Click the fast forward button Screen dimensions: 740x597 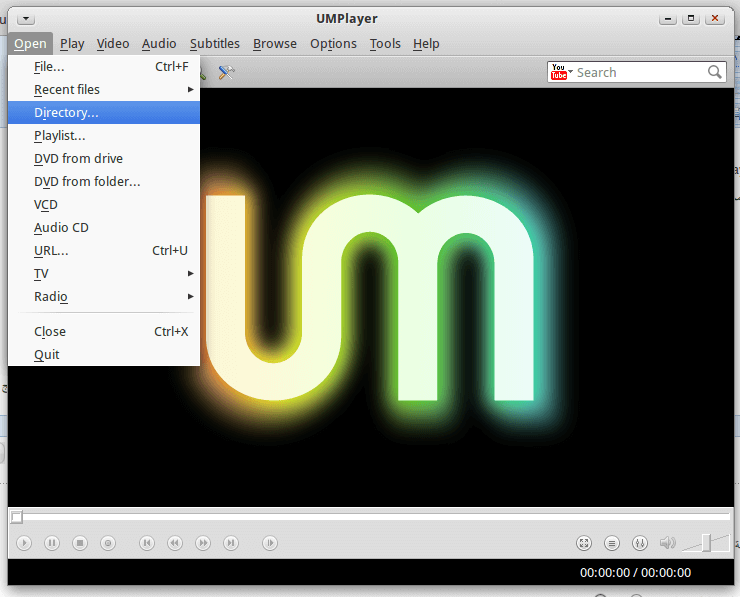[203, 543]
